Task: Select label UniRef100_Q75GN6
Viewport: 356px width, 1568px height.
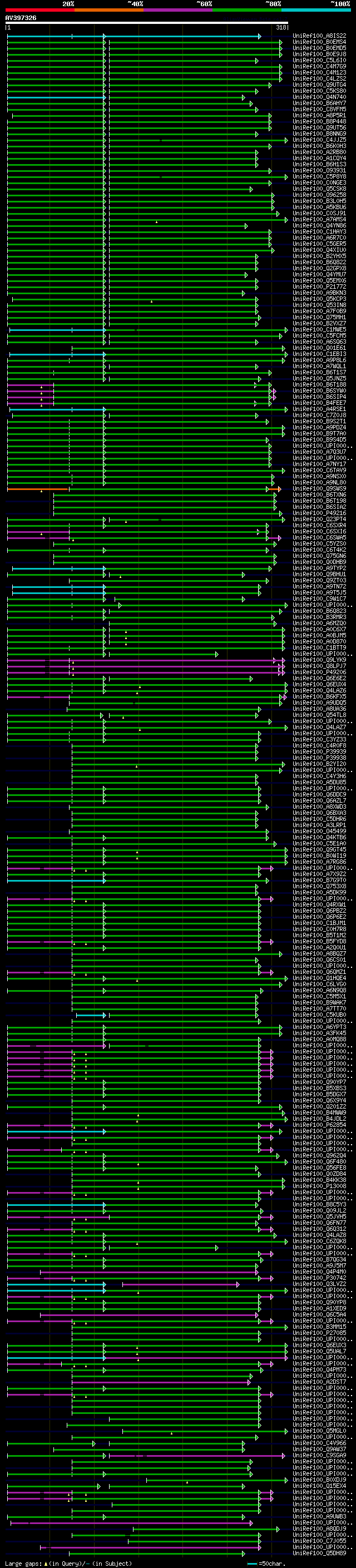Action: [x=319, y=556]
